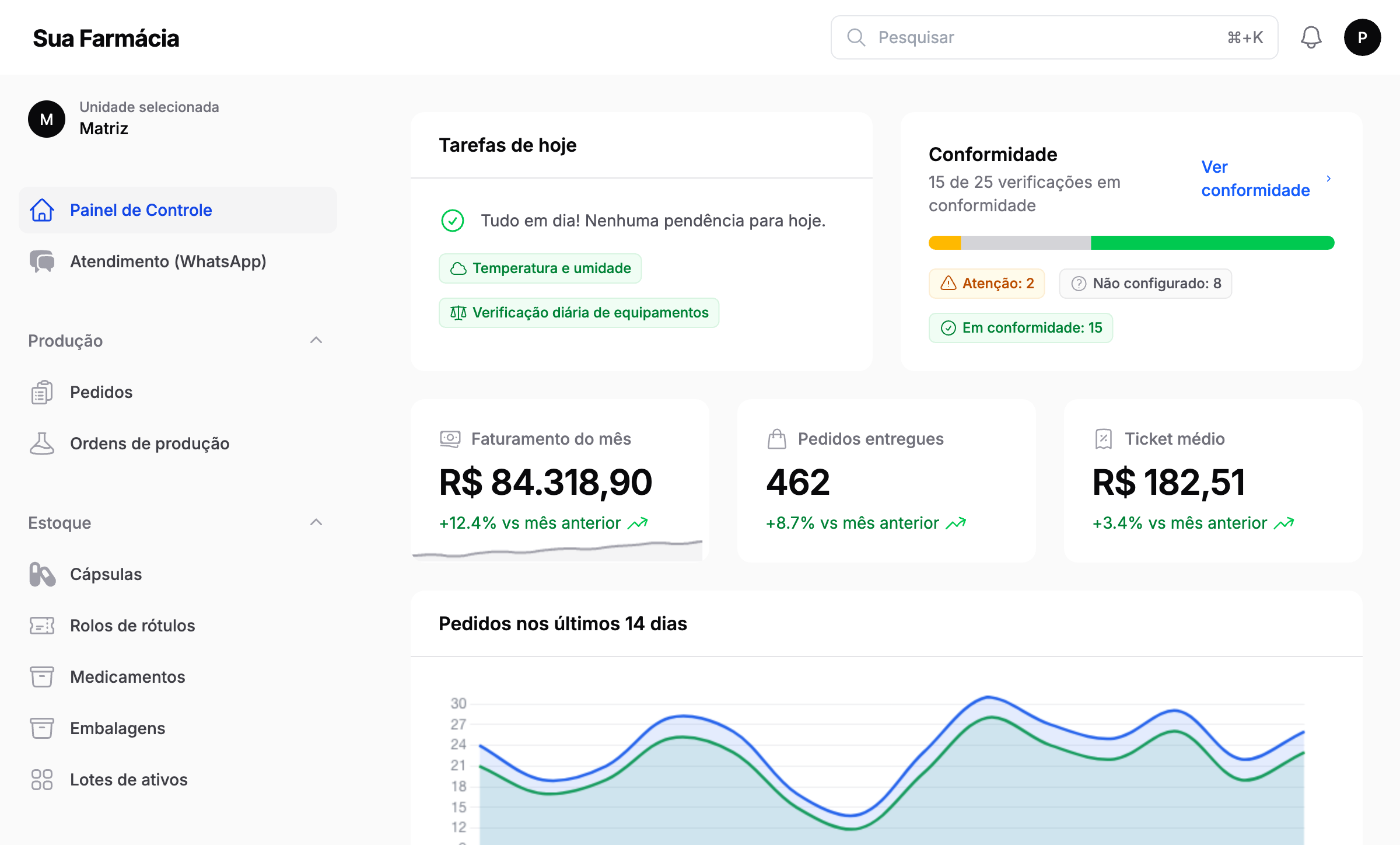Click the Matriz unit avatar M

[x=47, y=119]
